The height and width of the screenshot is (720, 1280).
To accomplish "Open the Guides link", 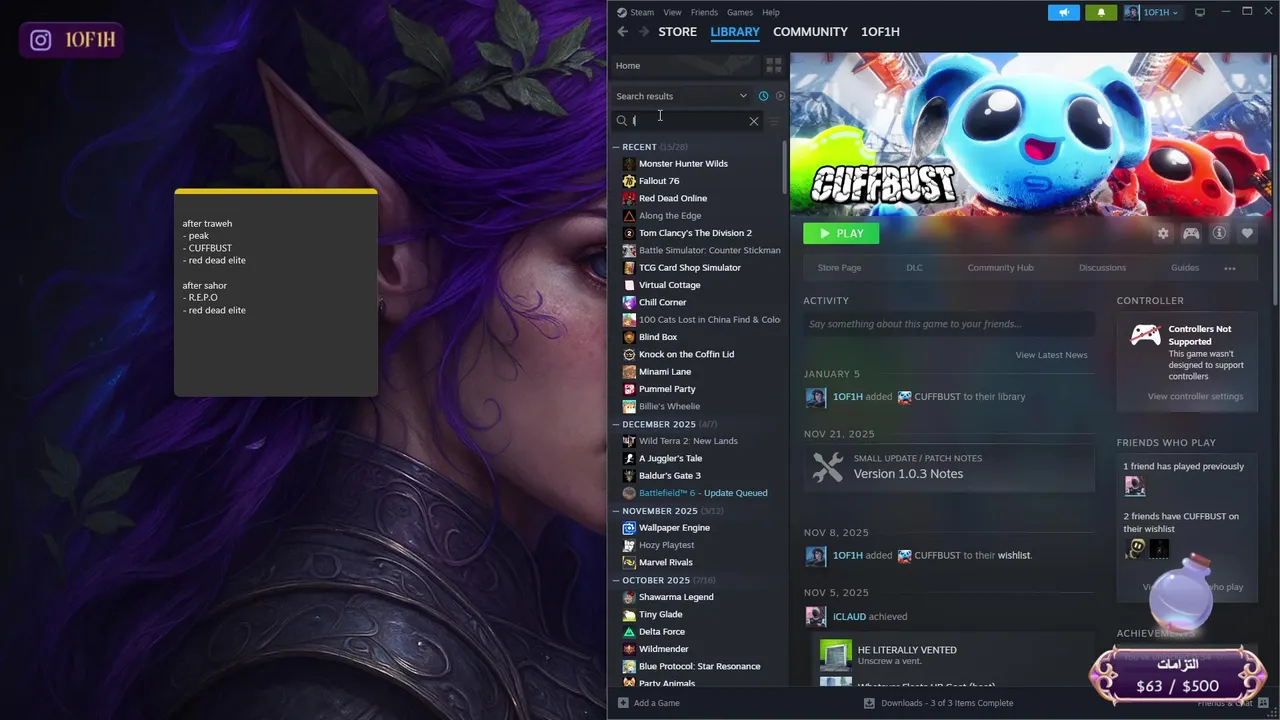I will coord(1185,268).
